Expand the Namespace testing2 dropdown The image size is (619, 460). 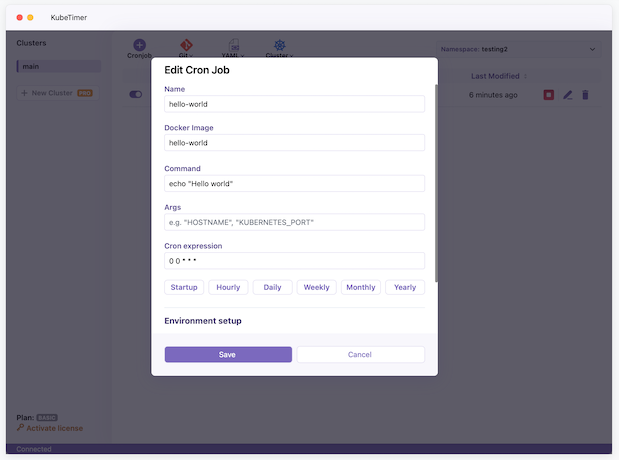(591, 49)
